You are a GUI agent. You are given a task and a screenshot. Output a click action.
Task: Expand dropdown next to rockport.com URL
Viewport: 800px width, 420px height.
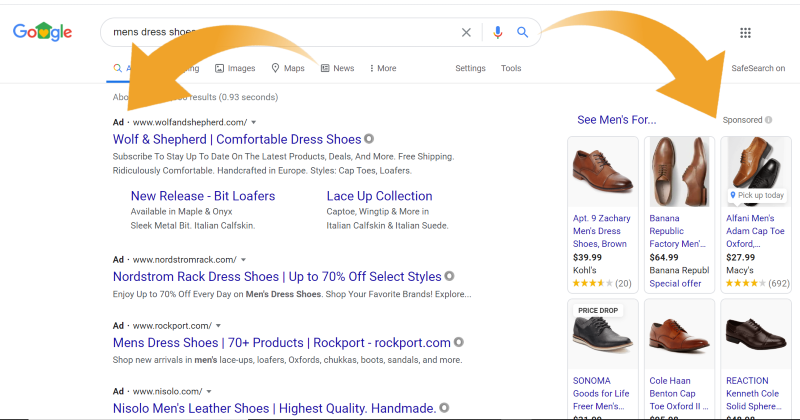218,326
